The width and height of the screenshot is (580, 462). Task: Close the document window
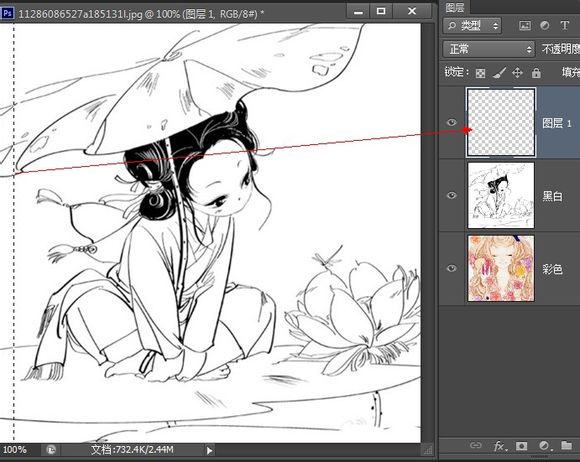[412, 12]
